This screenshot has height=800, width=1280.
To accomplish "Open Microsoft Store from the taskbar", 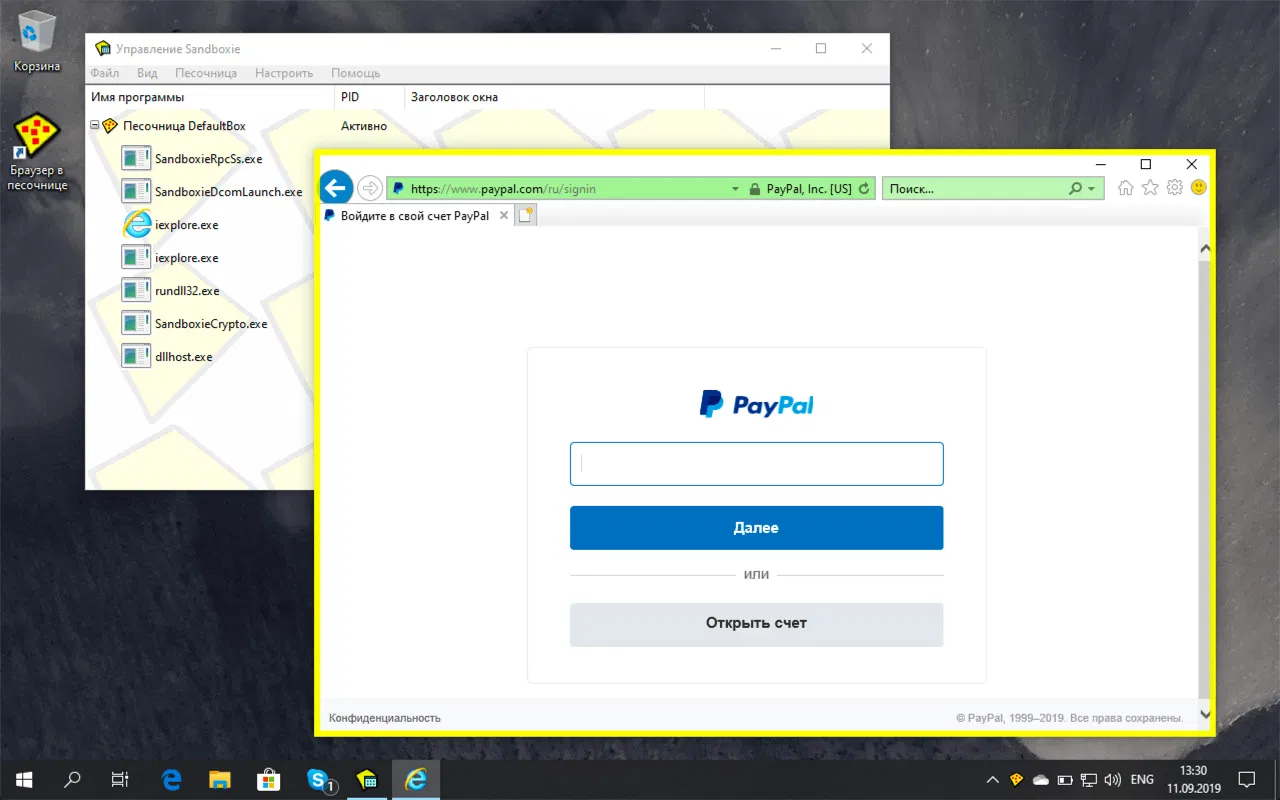I will click(269, 780).
